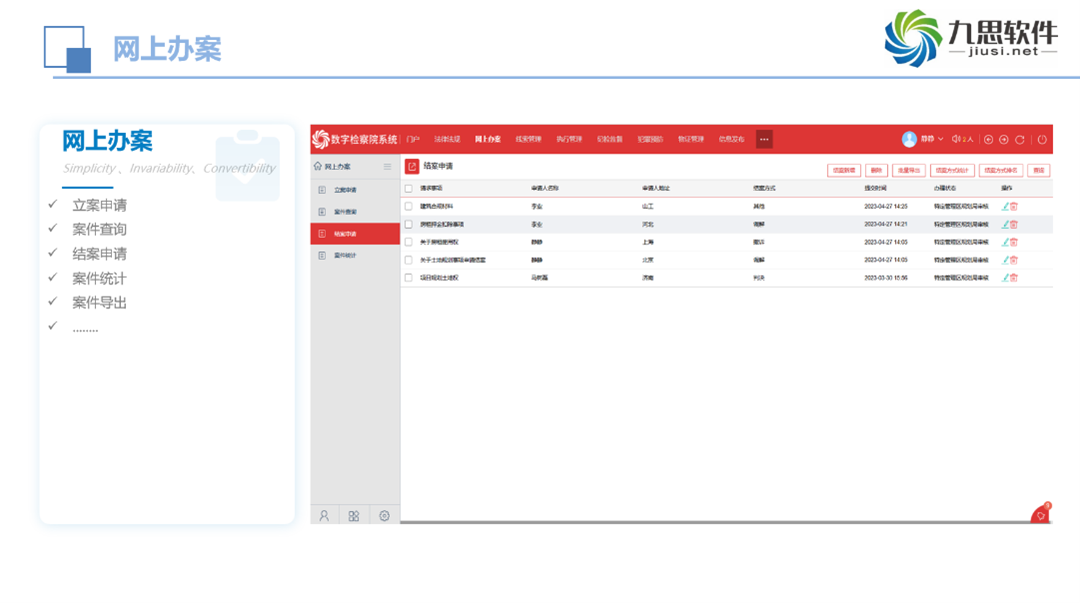1080x603 pixels.
Task: Click the 批量导出 button
Action: 909,171
